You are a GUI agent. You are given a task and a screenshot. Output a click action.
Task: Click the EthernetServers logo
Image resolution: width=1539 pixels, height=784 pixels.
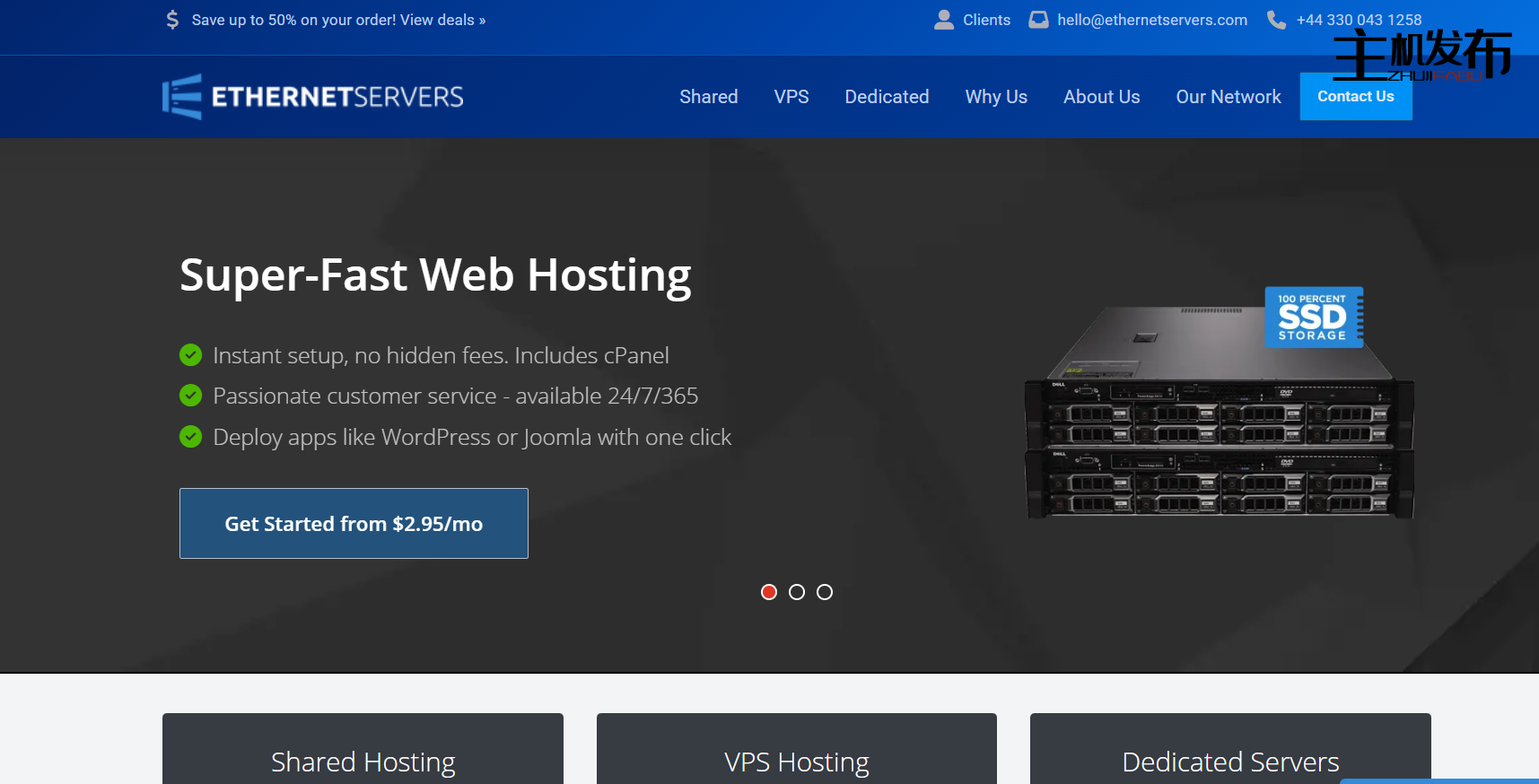tap(312, 97)
